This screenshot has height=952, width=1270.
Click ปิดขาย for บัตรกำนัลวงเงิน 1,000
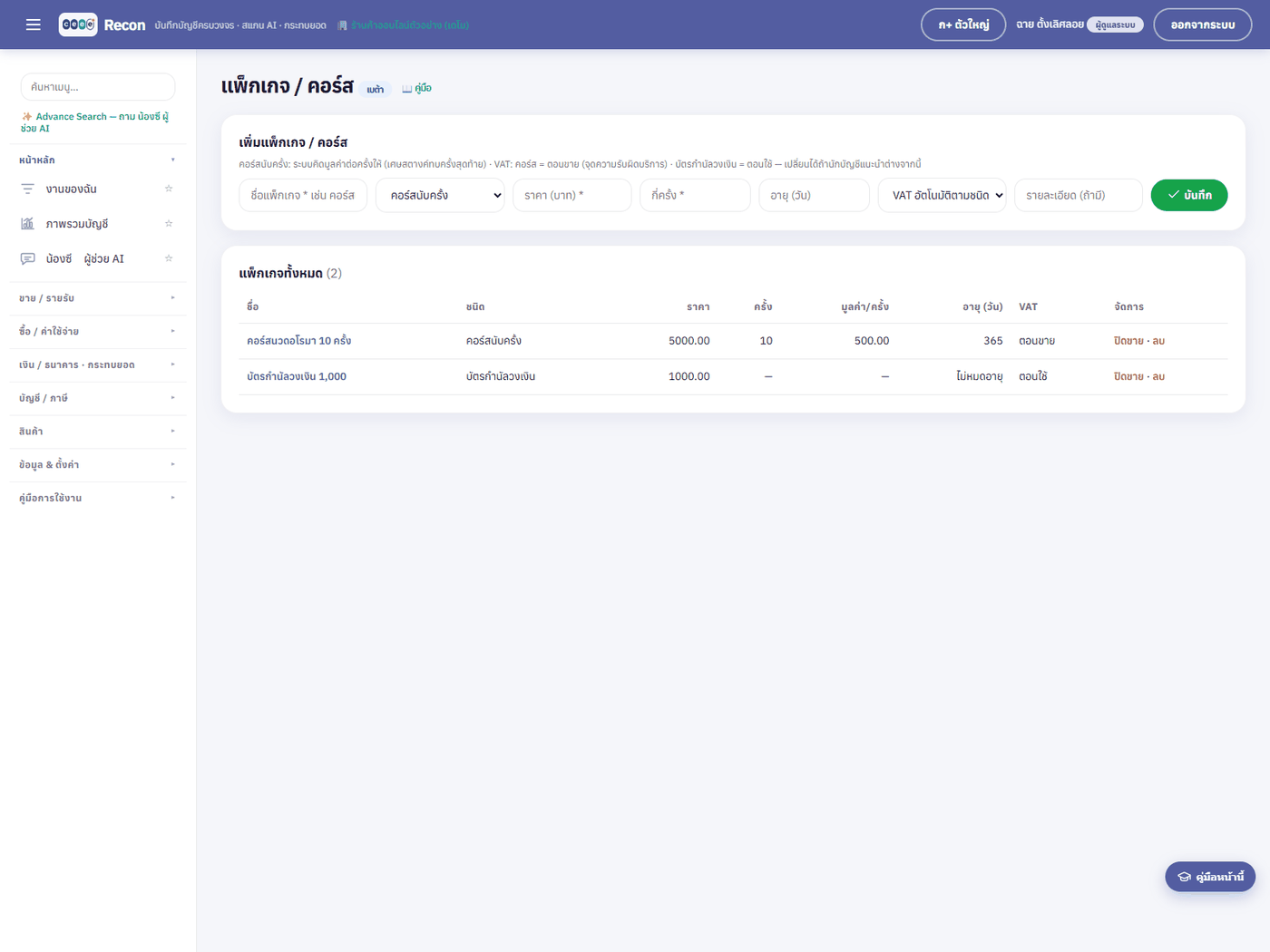(1128, 376)
